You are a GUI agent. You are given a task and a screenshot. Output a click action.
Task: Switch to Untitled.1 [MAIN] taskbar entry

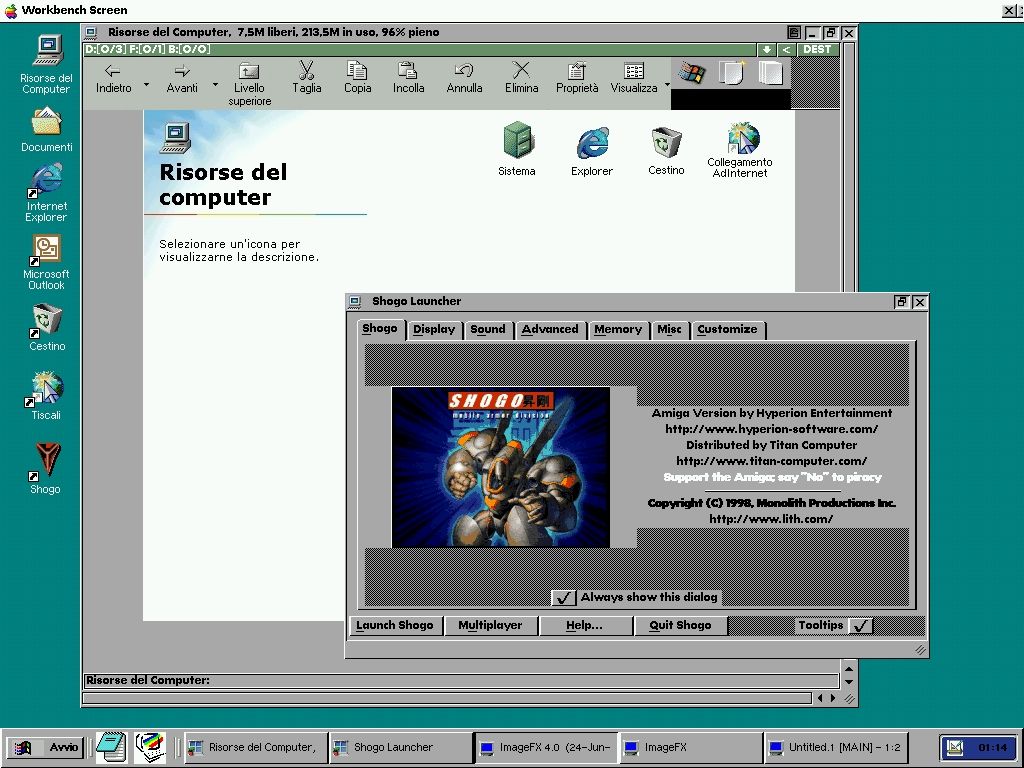coord(836,747)
